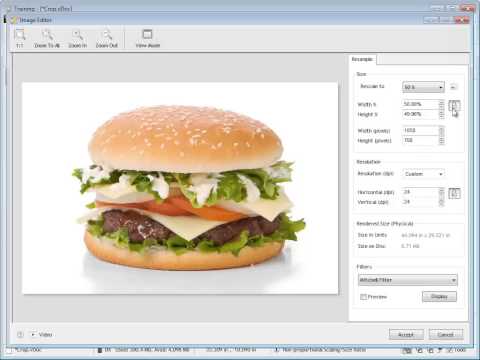Viewport: 480px width, 360px height.
Task: Click the Width % spinner arrows
Action: (x=442, y=104)
